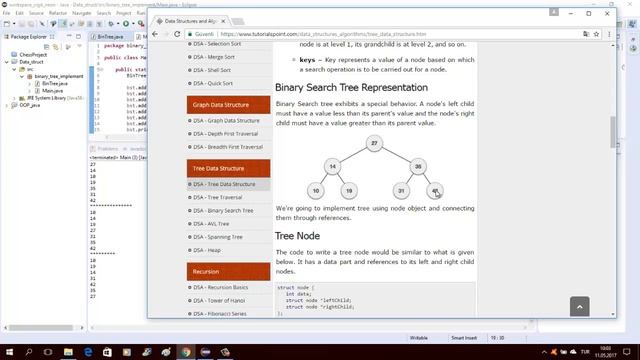Open DSA - Breadth First Traversal link
640x360 pixels.
228,147
